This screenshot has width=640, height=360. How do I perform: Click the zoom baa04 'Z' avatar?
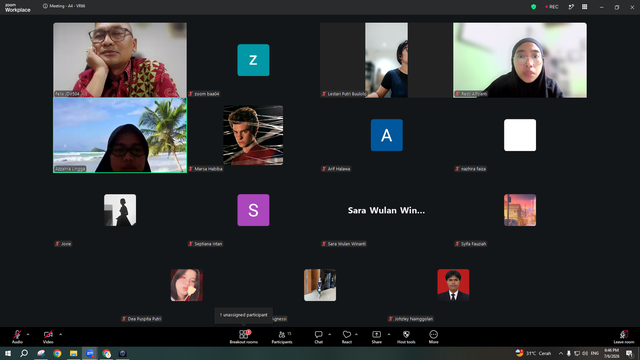click(253, 60)
